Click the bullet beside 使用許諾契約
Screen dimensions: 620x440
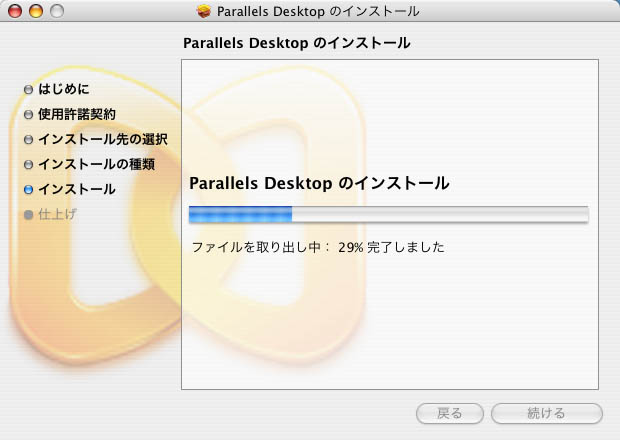29,114
